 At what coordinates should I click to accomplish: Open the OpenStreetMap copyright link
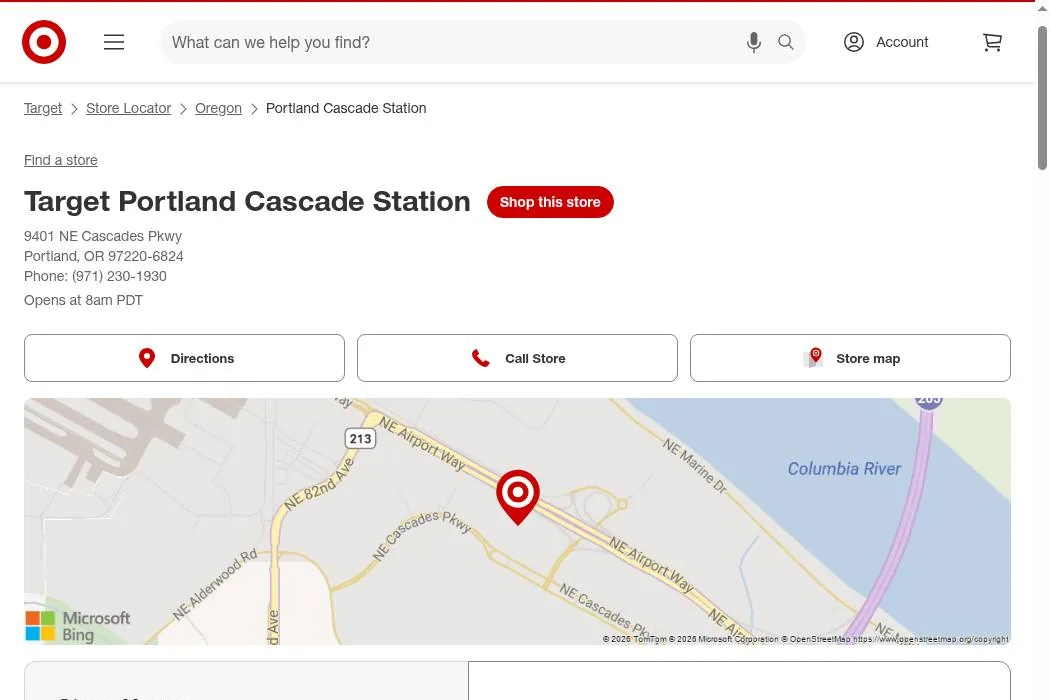930,639
